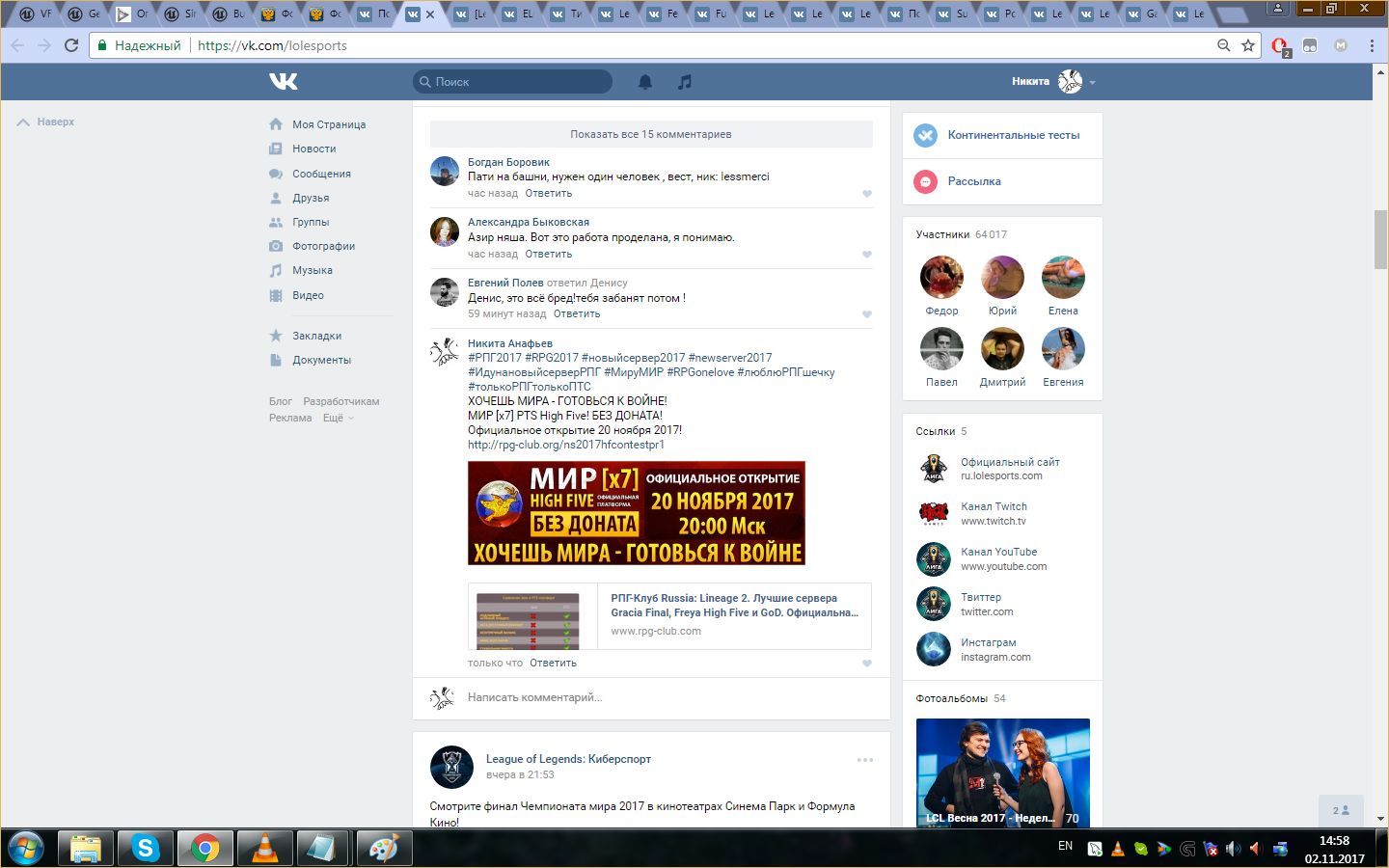Reload the page using the refresh icon
The height and width of the screenshot is (868, 1389).
71,45
